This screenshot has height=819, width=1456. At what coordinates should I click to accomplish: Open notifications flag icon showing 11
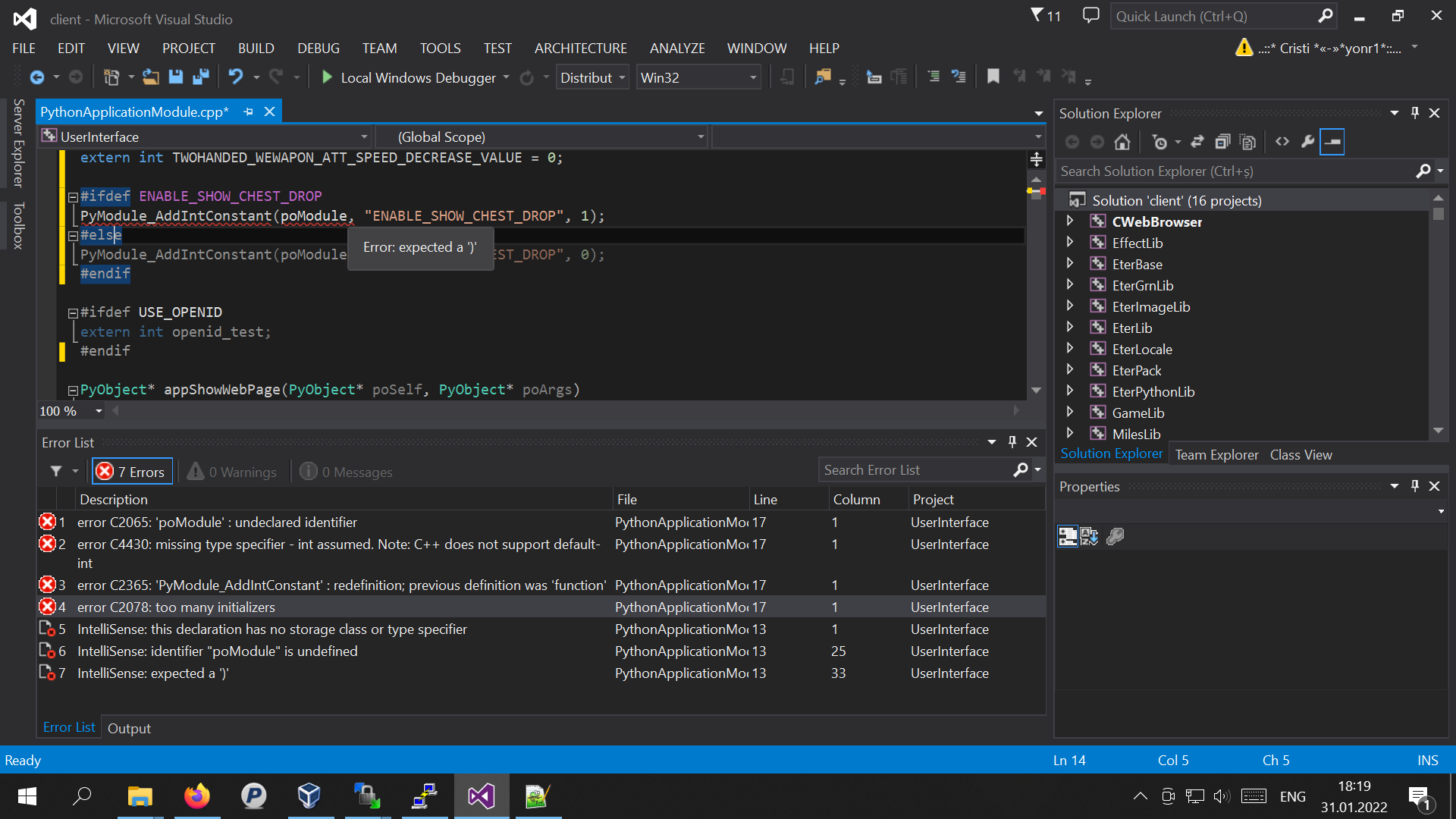click(1045, 15)
